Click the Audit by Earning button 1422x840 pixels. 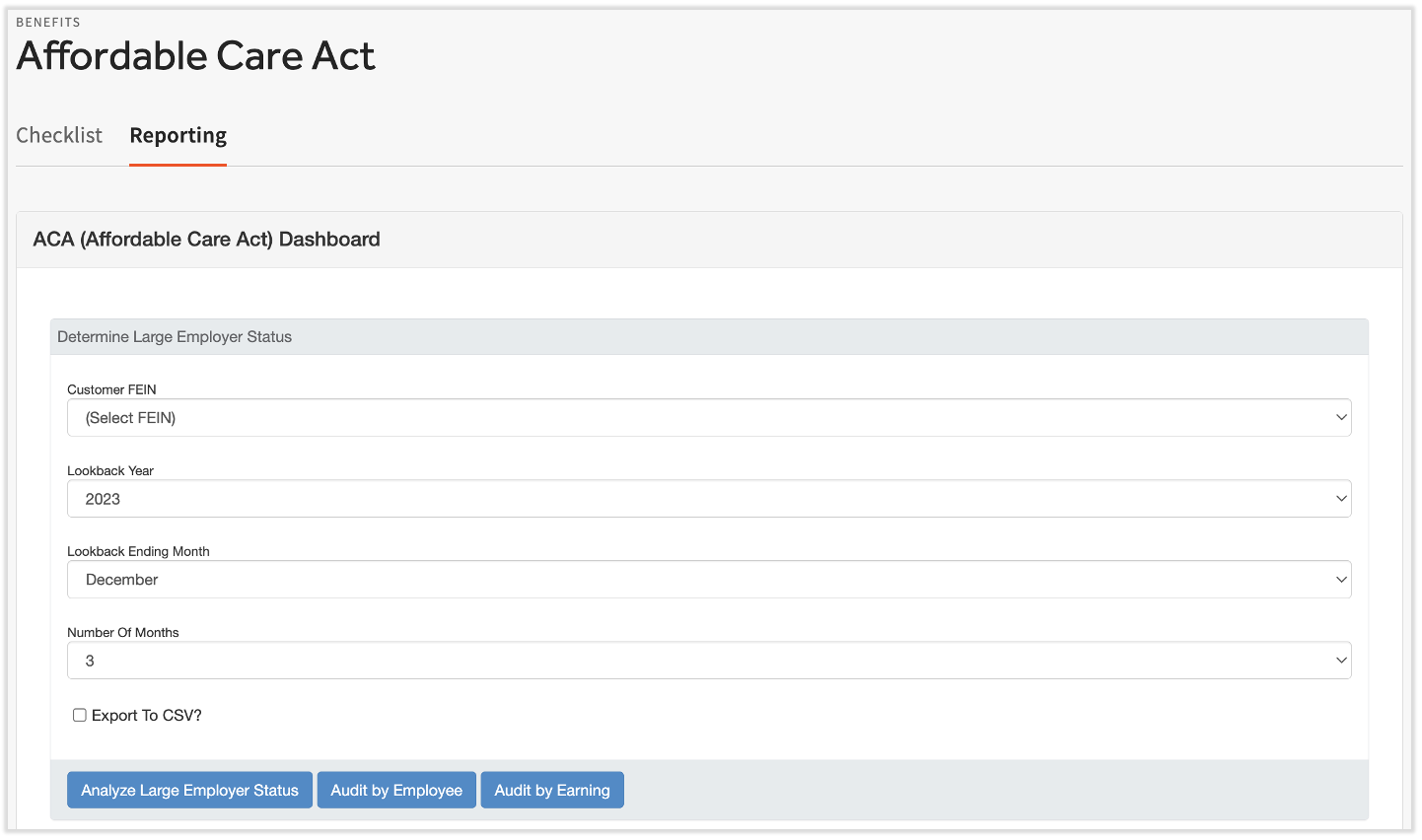[552, 790]
